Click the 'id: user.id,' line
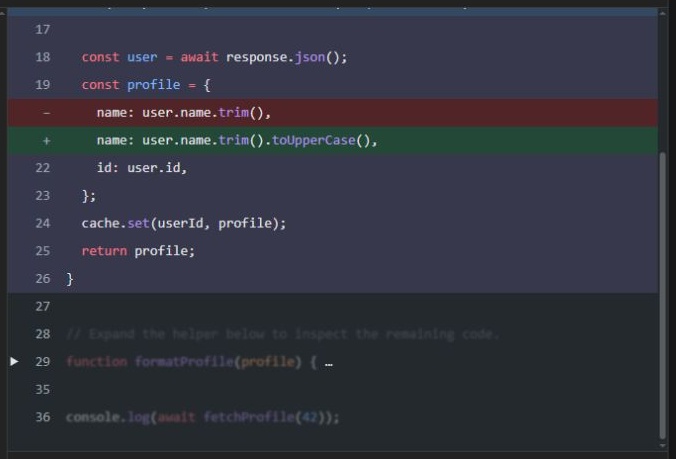Viewport: 676px width, 459px height. [142, 168]
